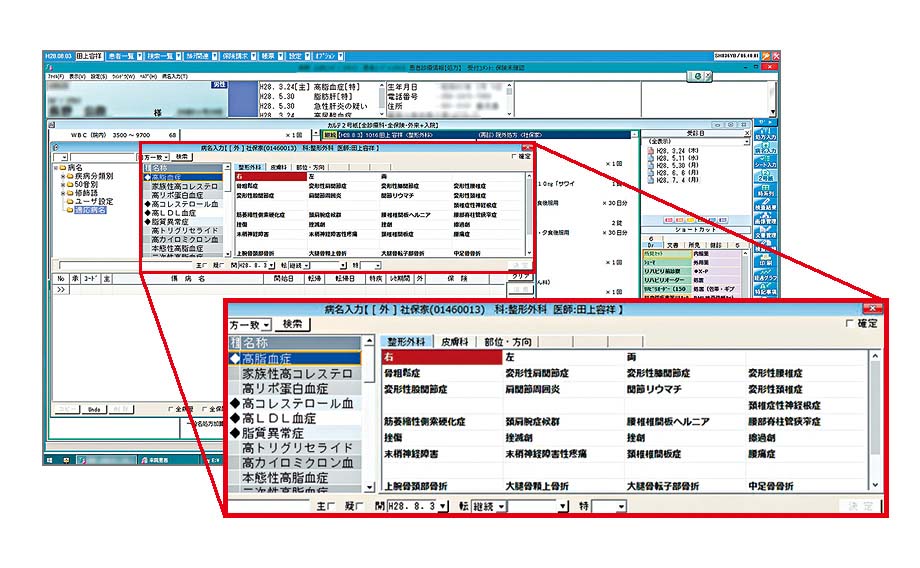This screenshot has width=920, height=568.
Task: Open the 前方一致 match-type dropdown in enlarged dialog
Action: pos(266,325)
